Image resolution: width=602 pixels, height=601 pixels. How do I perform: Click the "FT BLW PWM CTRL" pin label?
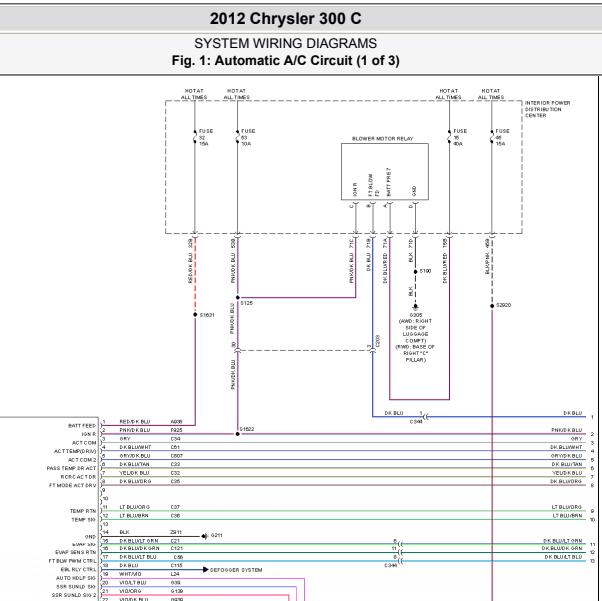pyautogui.click(x=72, y=561)
